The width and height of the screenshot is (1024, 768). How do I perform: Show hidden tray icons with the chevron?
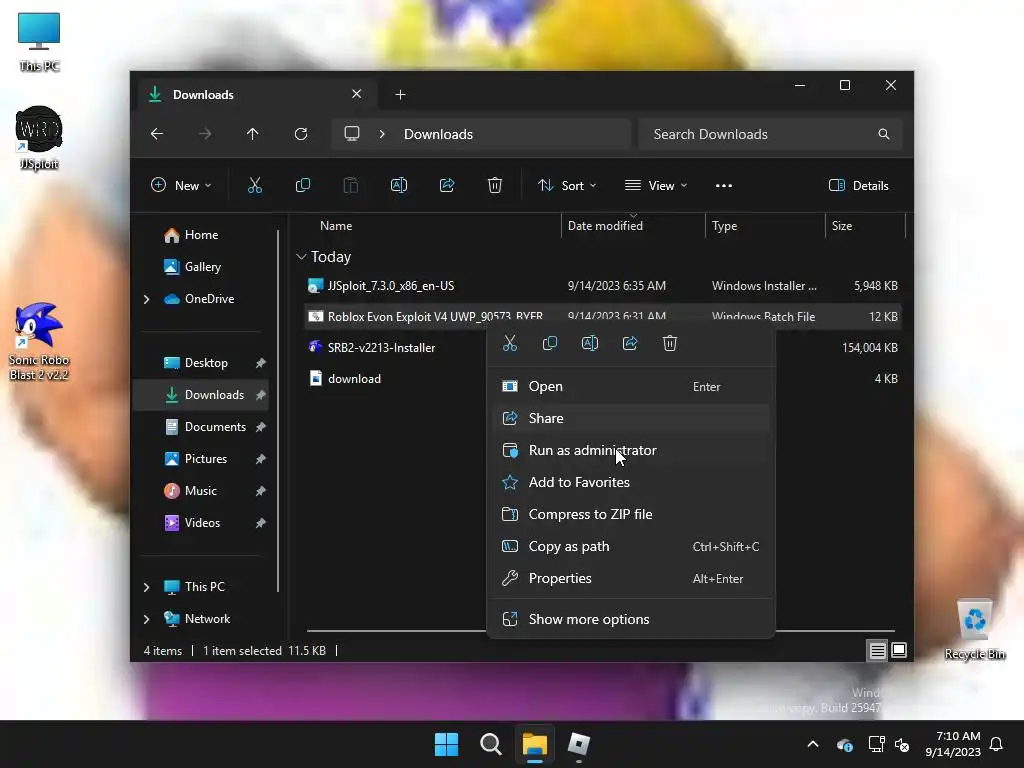pos(812,744)
